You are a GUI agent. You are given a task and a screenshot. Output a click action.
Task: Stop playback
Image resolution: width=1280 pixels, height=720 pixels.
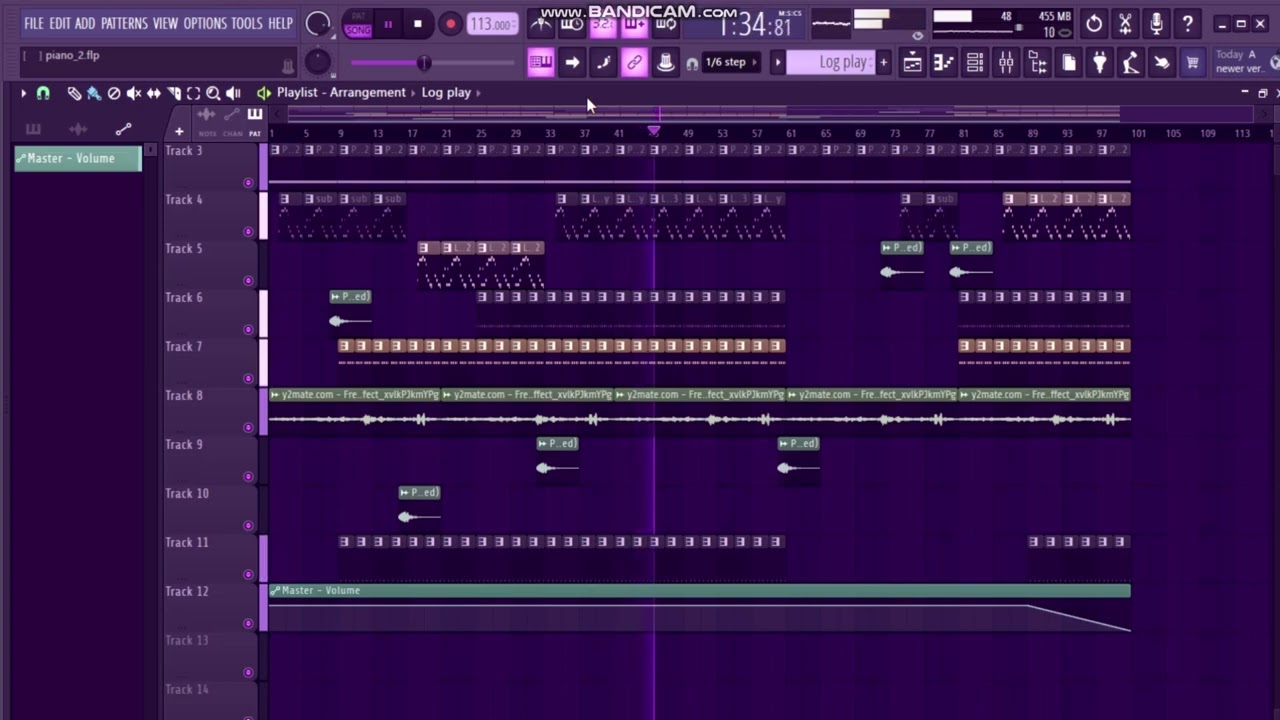(x=418, y=24)
